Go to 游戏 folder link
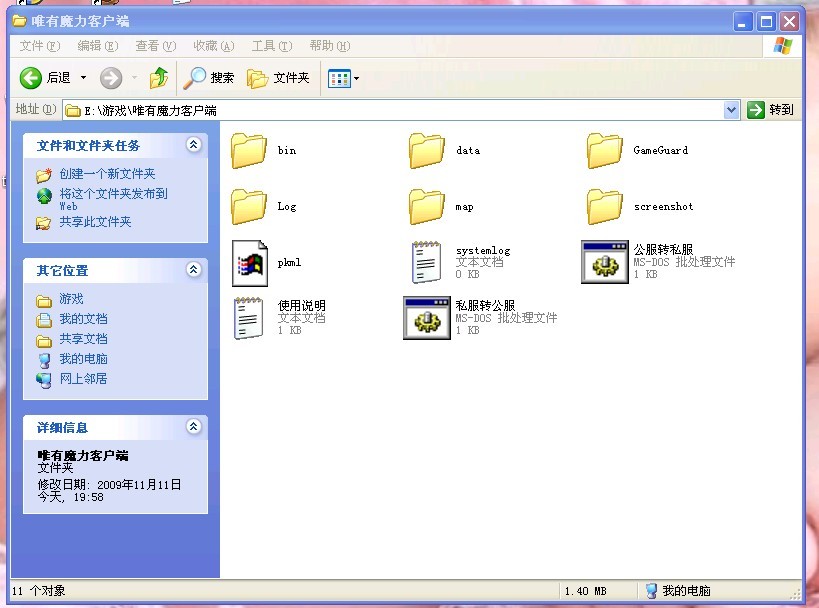The height and width of the screenshot is (608, 819). pyautogui.click(x=71, y=299)
